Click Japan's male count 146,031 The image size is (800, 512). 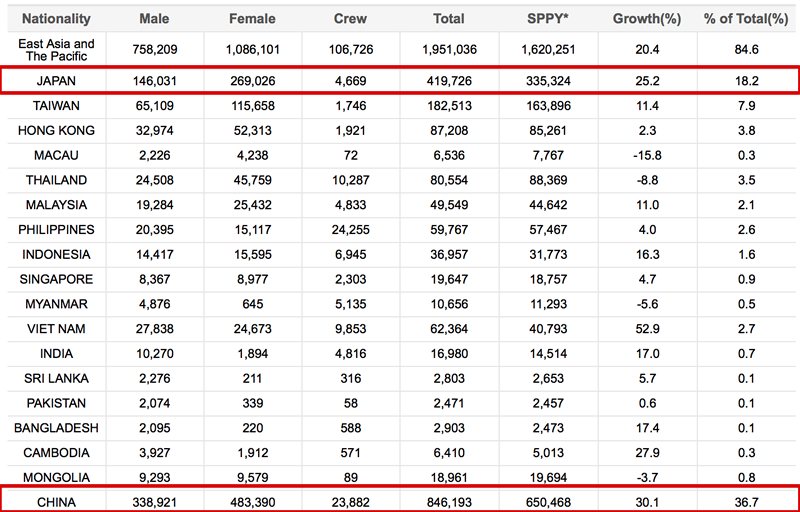point(154,81)
